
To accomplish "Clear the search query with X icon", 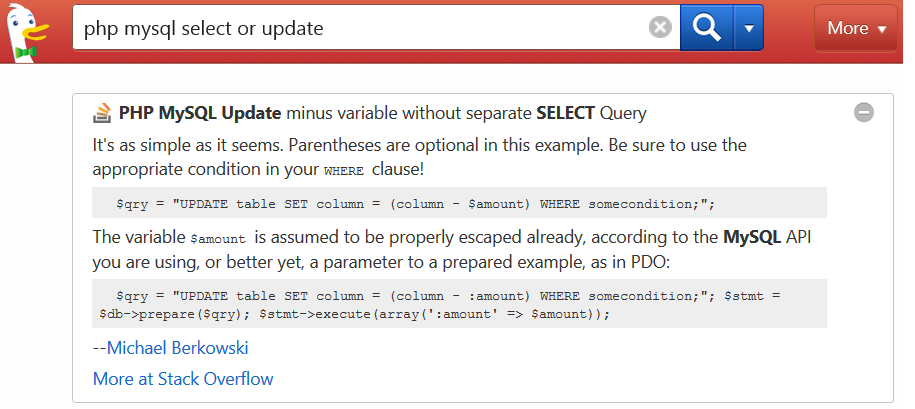I will click(x=660, y=27).
